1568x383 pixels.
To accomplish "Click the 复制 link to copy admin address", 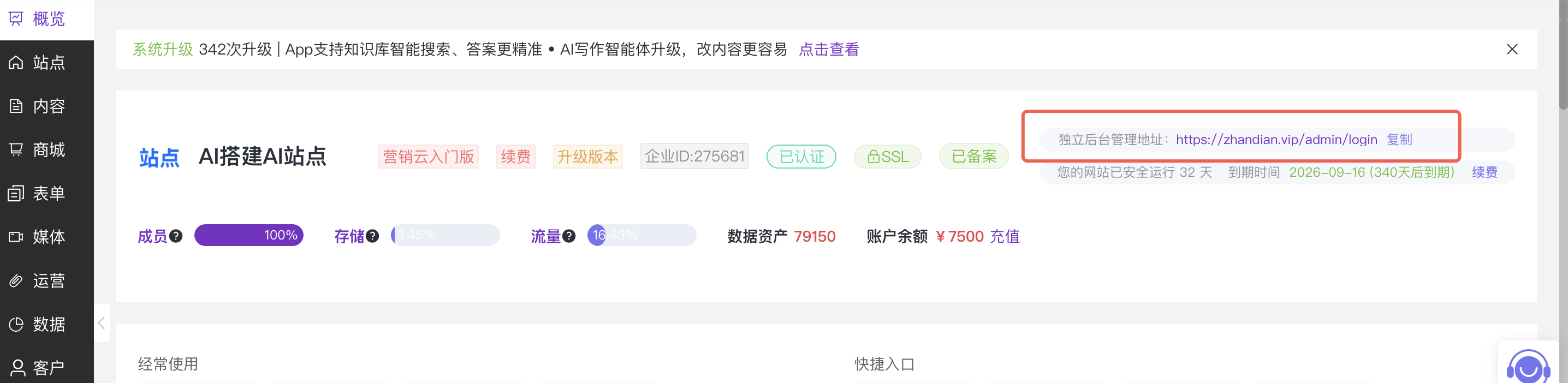I will [1399, 140].
